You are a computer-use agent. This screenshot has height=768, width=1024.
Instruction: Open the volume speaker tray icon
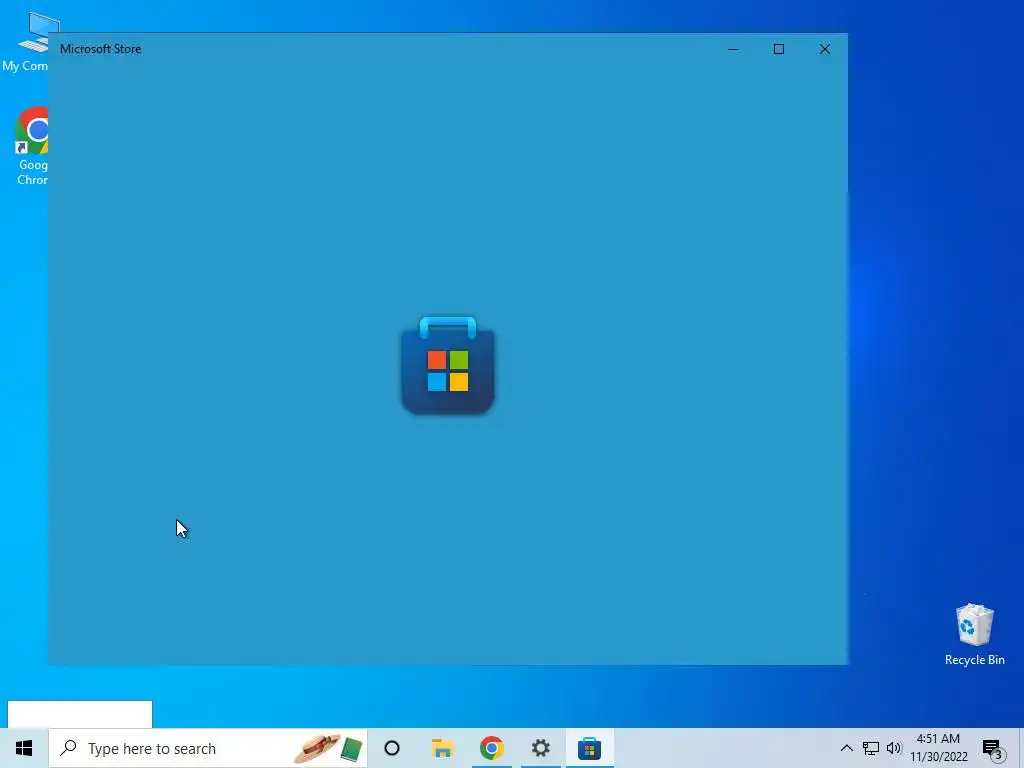pyautogui.click(x=894, y=748)
